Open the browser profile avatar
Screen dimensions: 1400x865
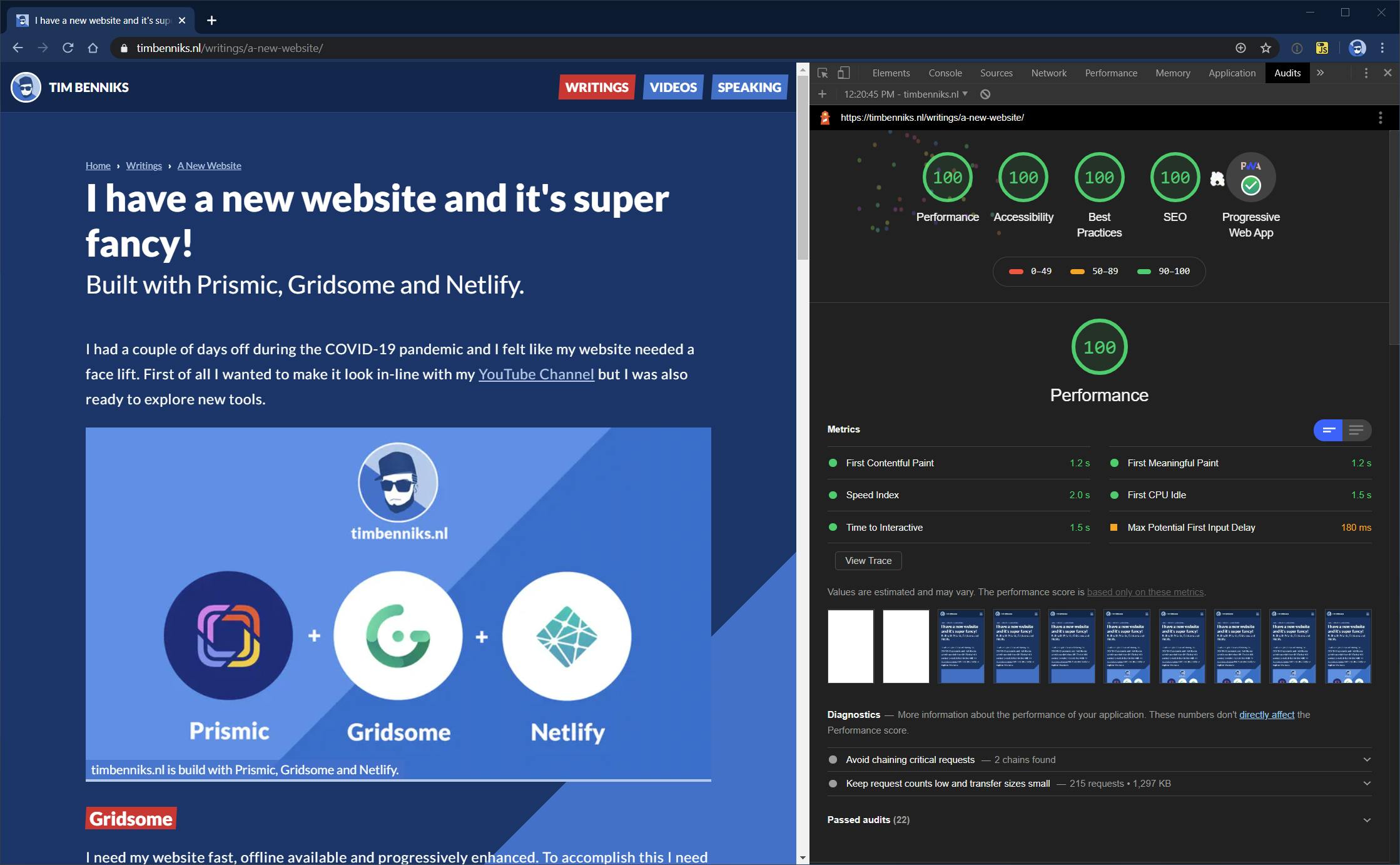tap(1357, 48)
